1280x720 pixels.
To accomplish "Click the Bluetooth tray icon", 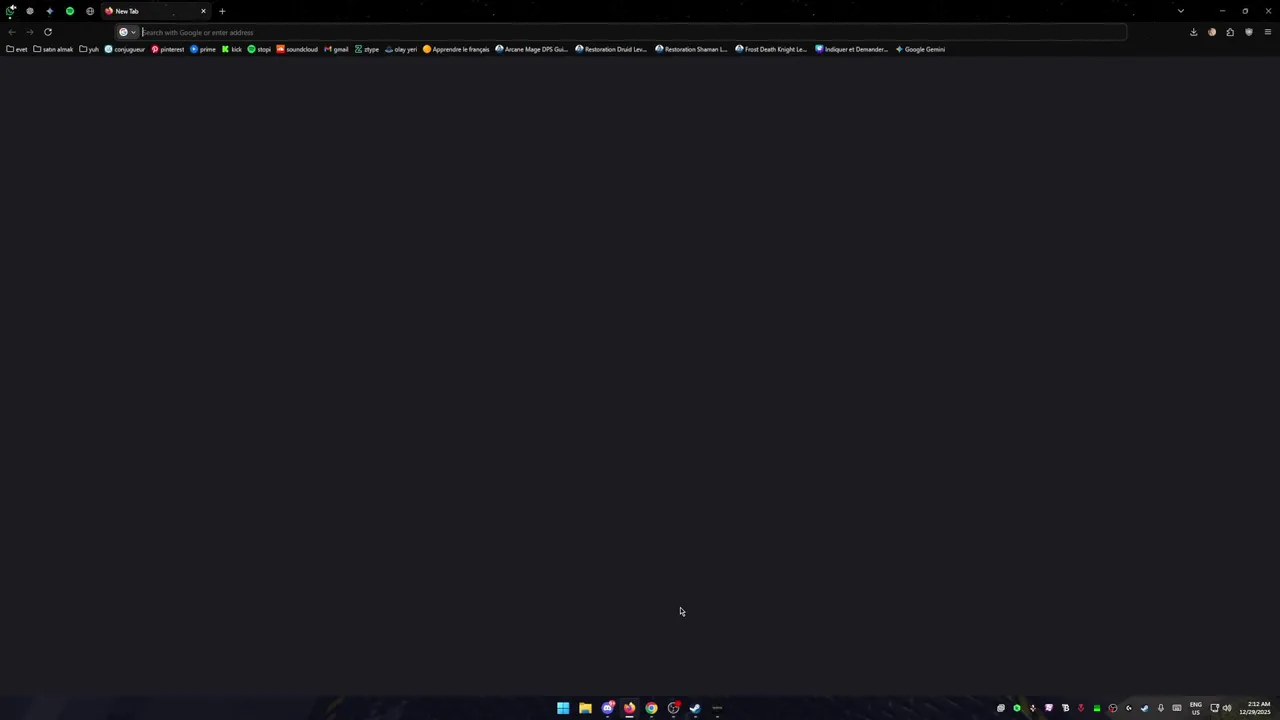I will click(1065, 708).
